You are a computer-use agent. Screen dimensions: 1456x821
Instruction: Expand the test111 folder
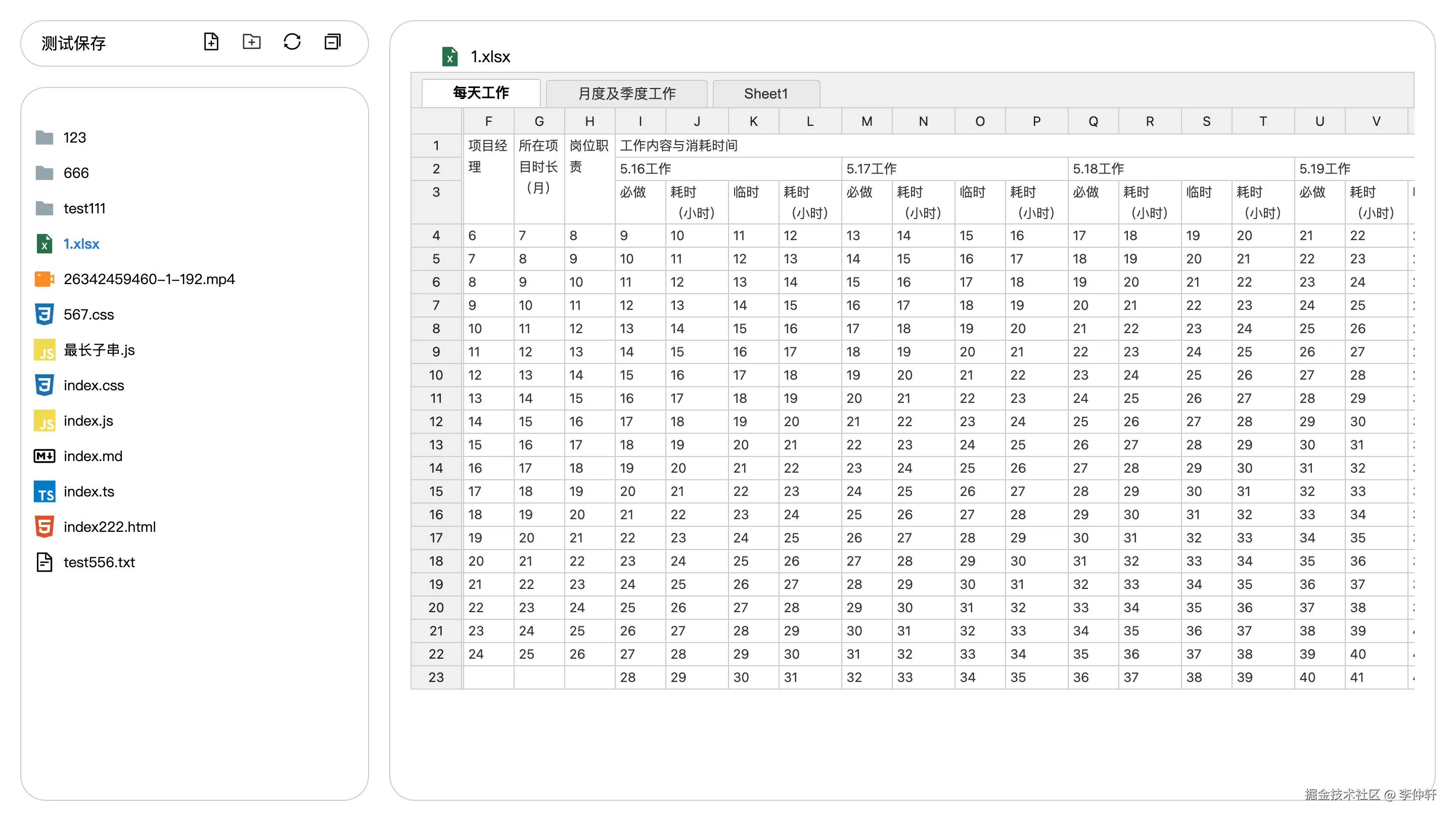pyautogui.click(x=84, y=208)
